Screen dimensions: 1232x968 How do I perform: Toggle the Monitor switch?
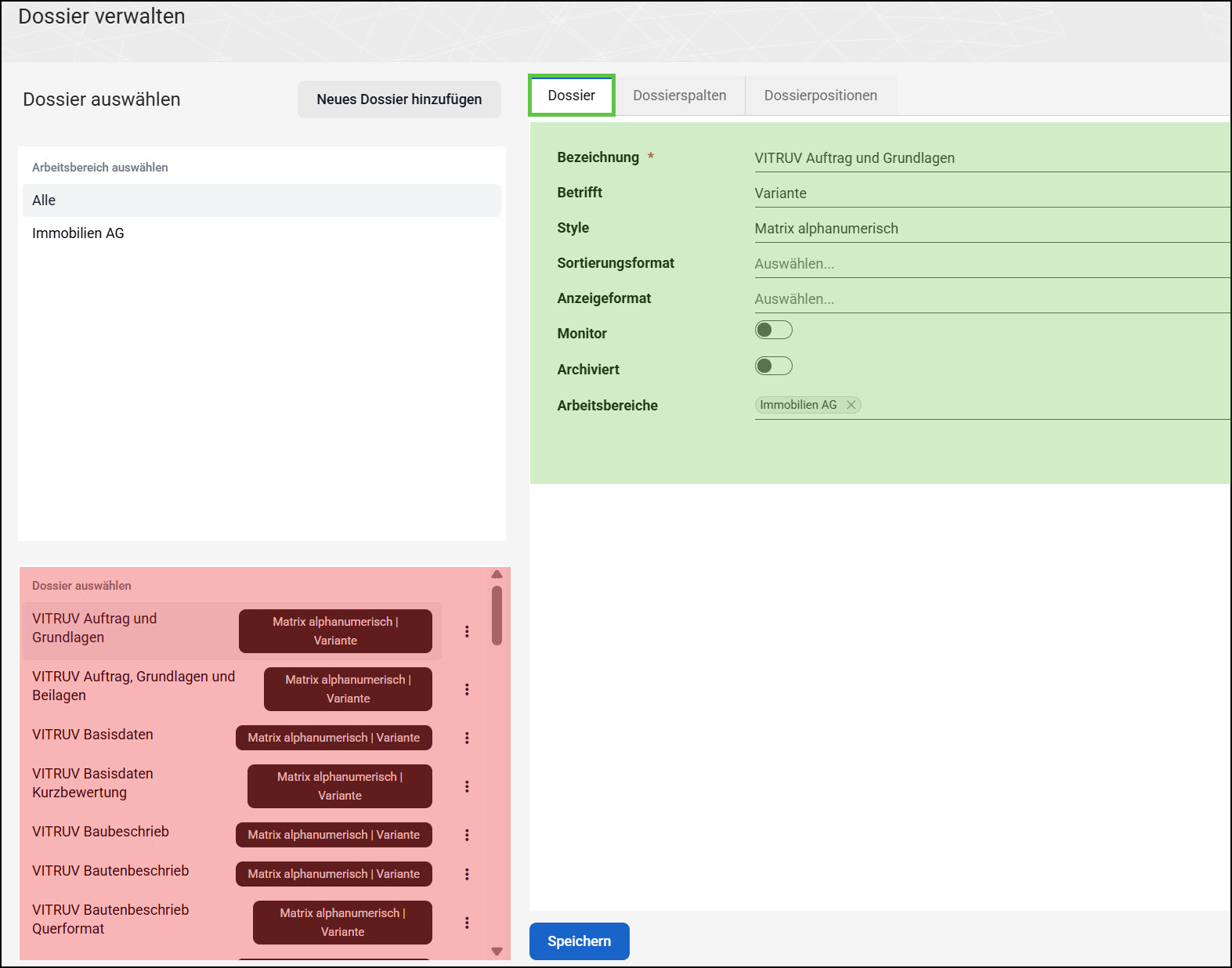click(773, 330)
